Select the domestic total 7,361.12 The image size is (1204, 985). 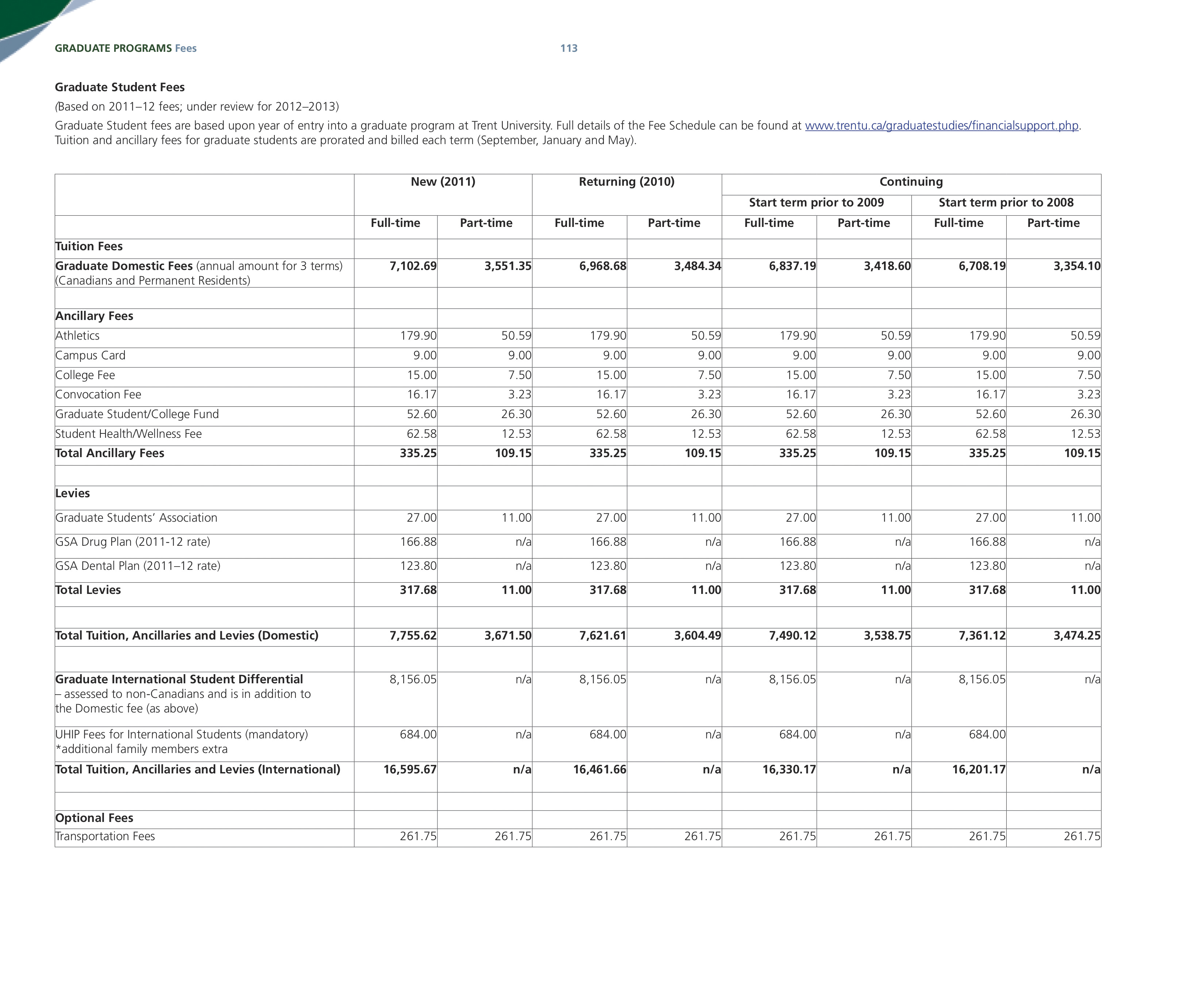981,636
